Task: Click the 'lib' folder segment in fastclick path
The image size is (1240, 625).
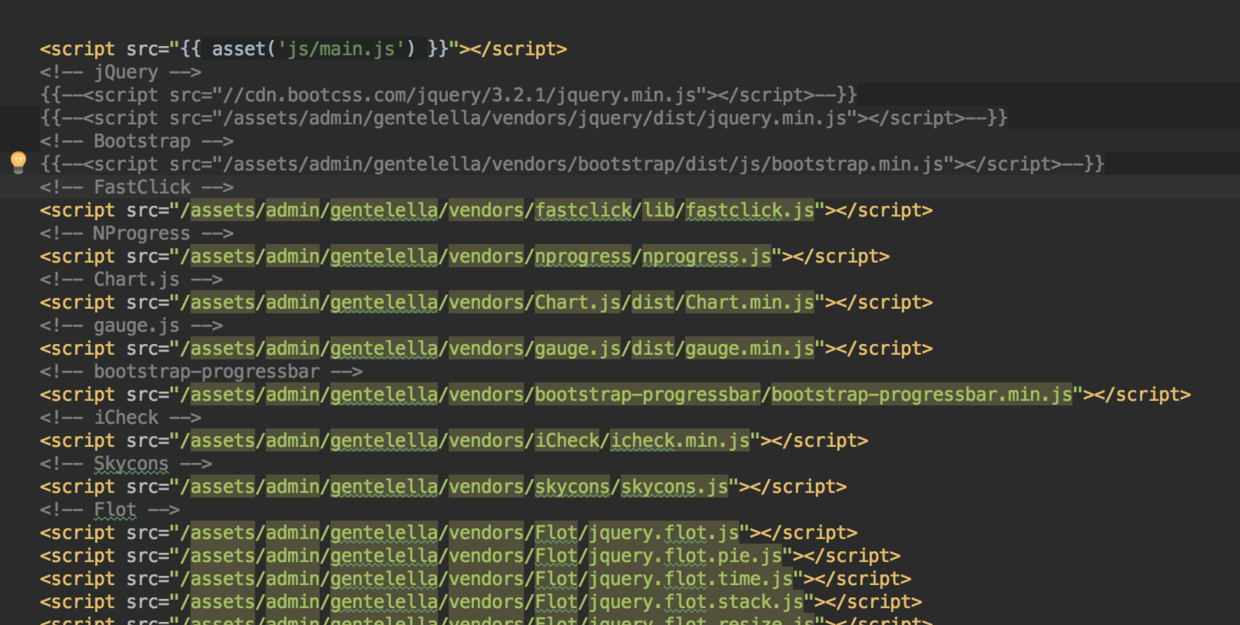Action: [x=658, y=210]
